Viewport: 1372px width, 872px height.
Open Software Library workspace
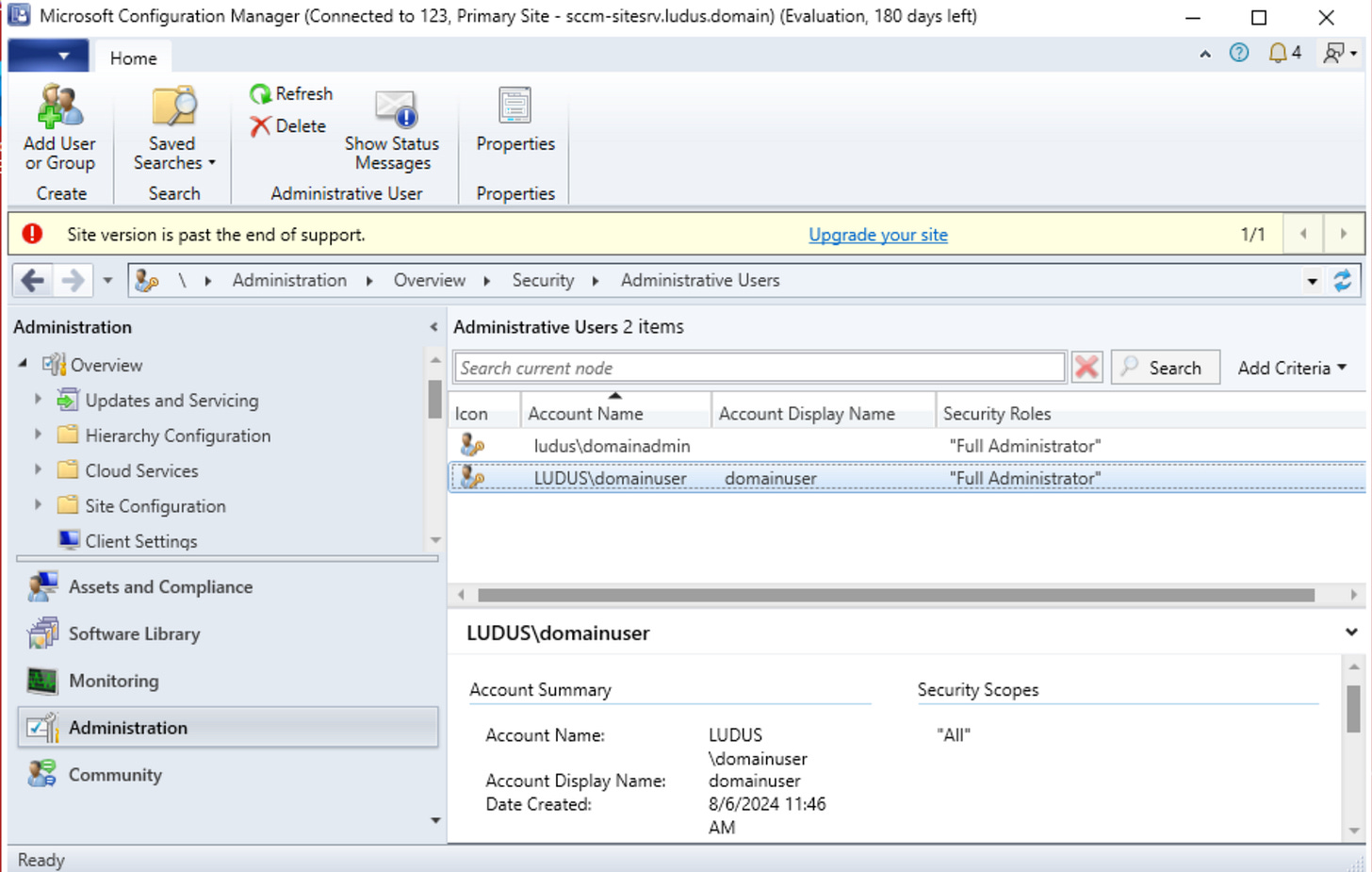(228, 633)
